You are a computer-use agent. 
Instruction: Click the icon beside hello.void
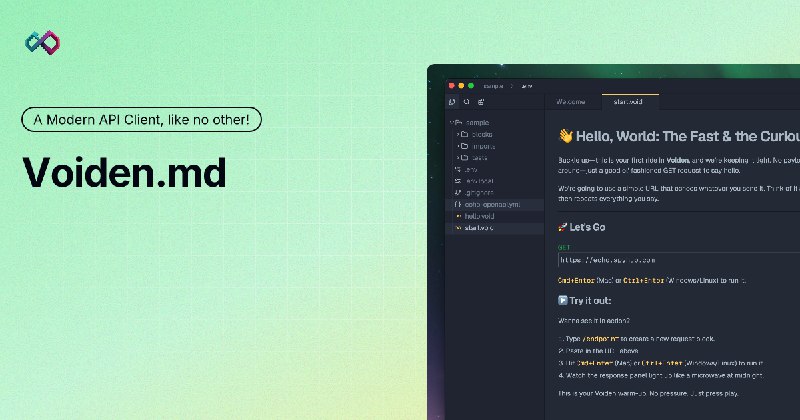click(458, 216)
